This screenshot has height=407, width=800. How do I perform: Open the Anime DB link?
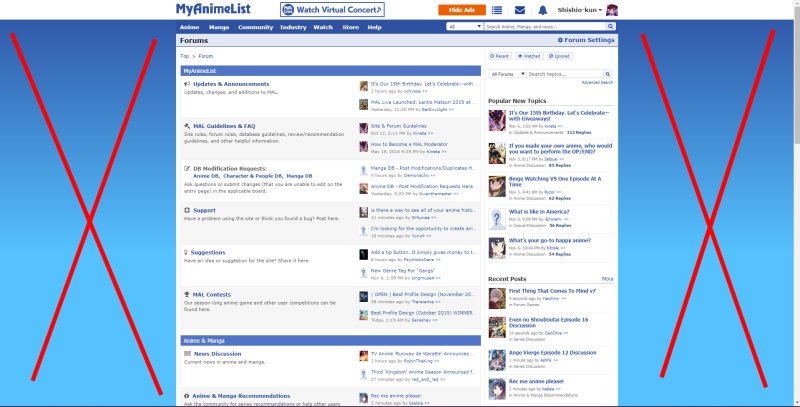[206, 176]
